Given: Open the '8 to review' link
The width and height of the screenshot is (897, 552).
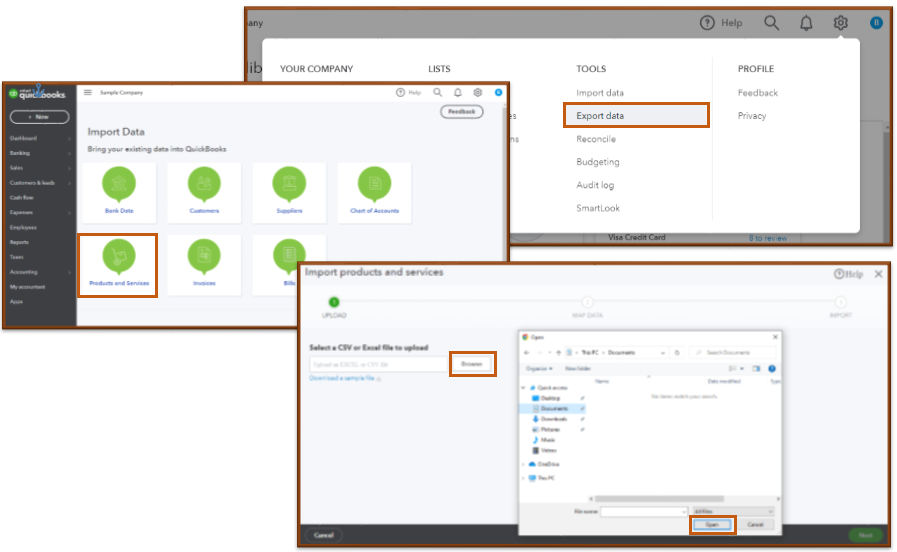Looking at the screenshot, I should tap(768, 238).
